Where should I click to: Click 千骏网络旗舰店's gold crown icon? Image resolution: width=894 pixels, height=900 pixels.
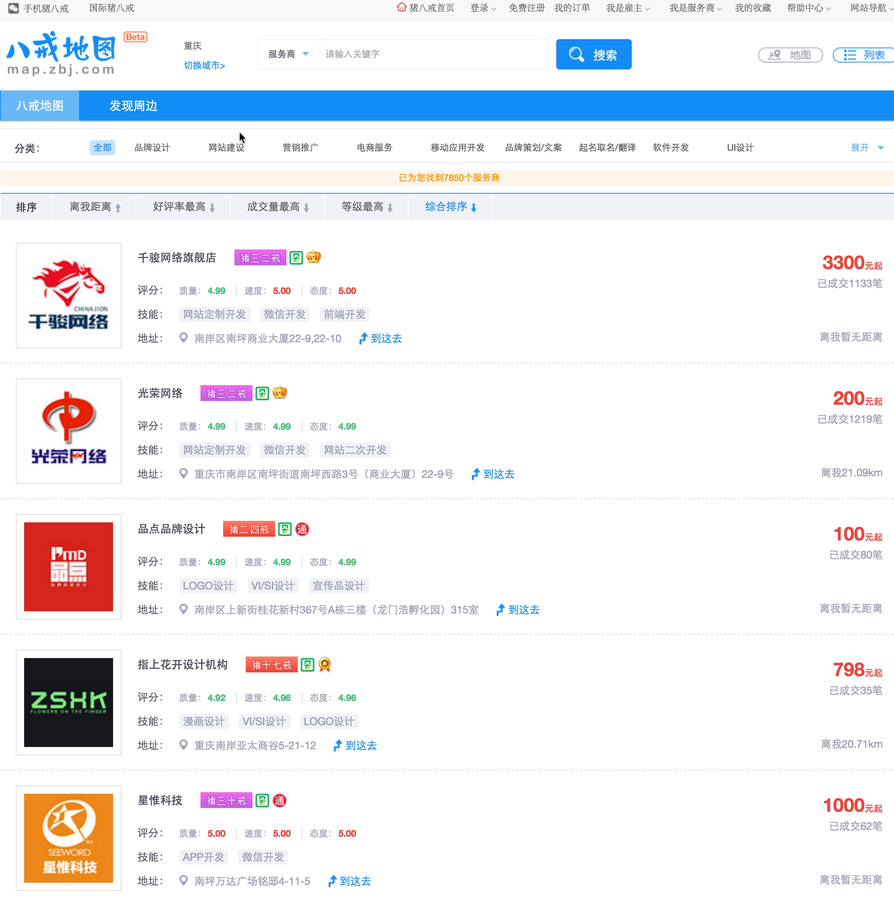click(x=313, y=257)
